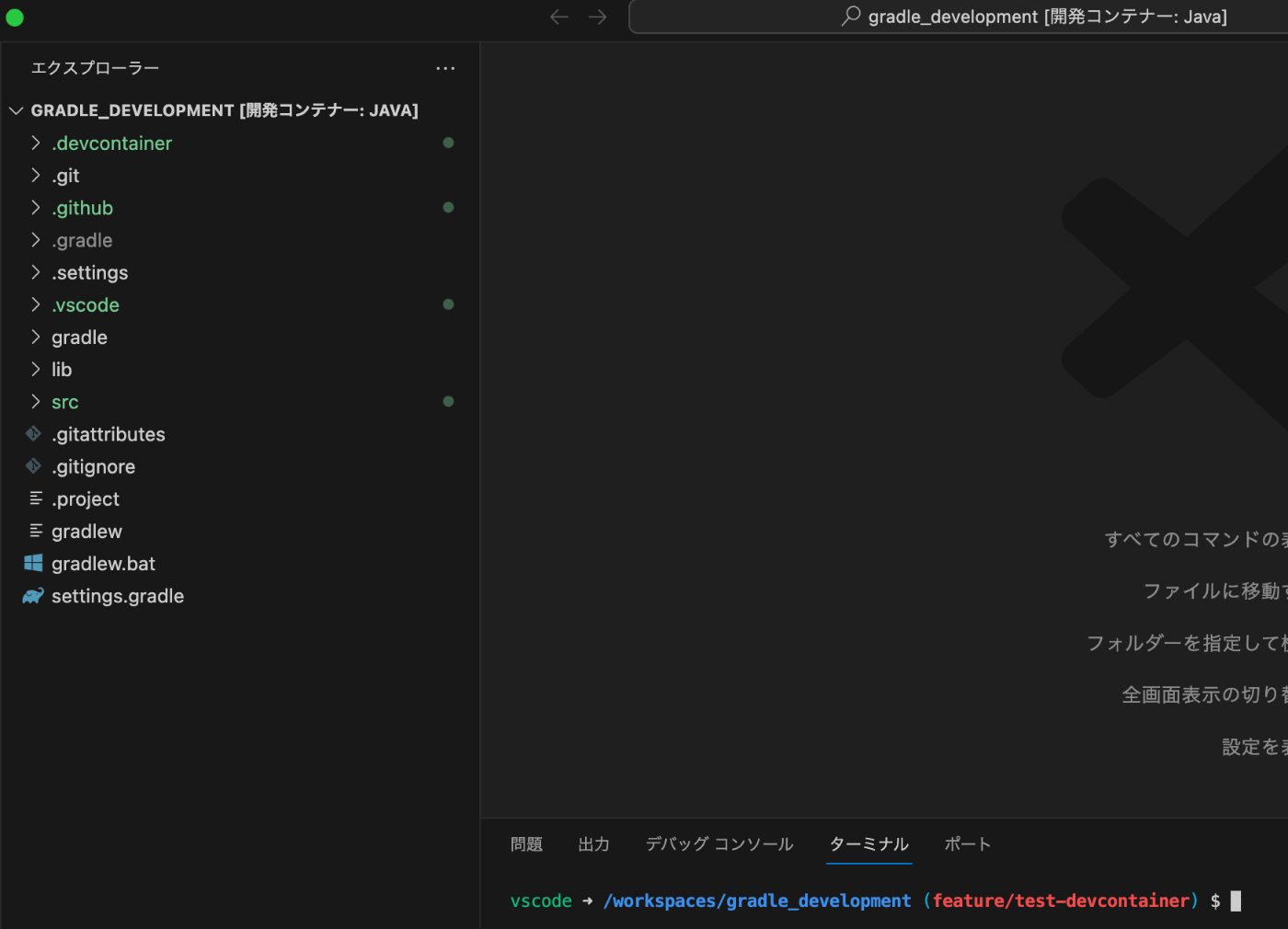Open the ポート ports tab

pyautogui.click(x=968, y=843)
